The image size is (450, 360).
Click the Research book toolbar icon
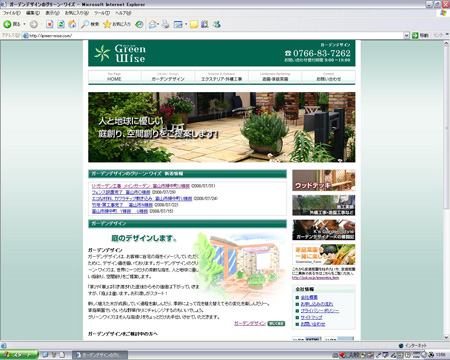tap(205, 24)
